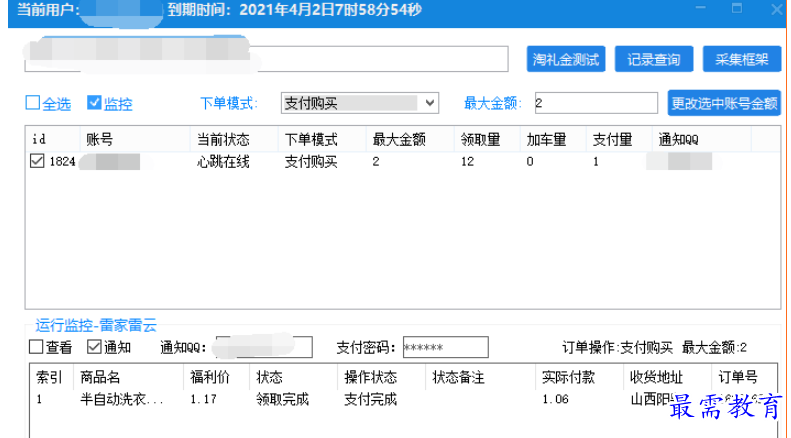Click the 福利价 column header
This screenshot has height=438, width=791.
[216, 377]
